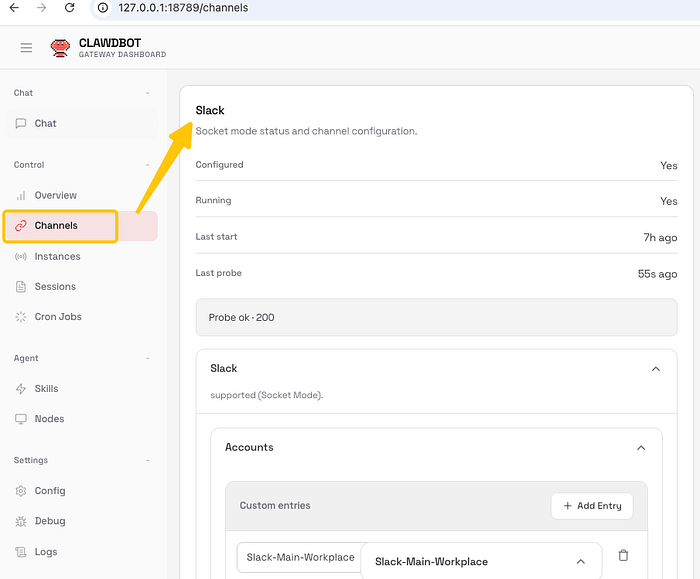Open the Skills page
This screenshot has height=579, width=700.
point(82,389)
